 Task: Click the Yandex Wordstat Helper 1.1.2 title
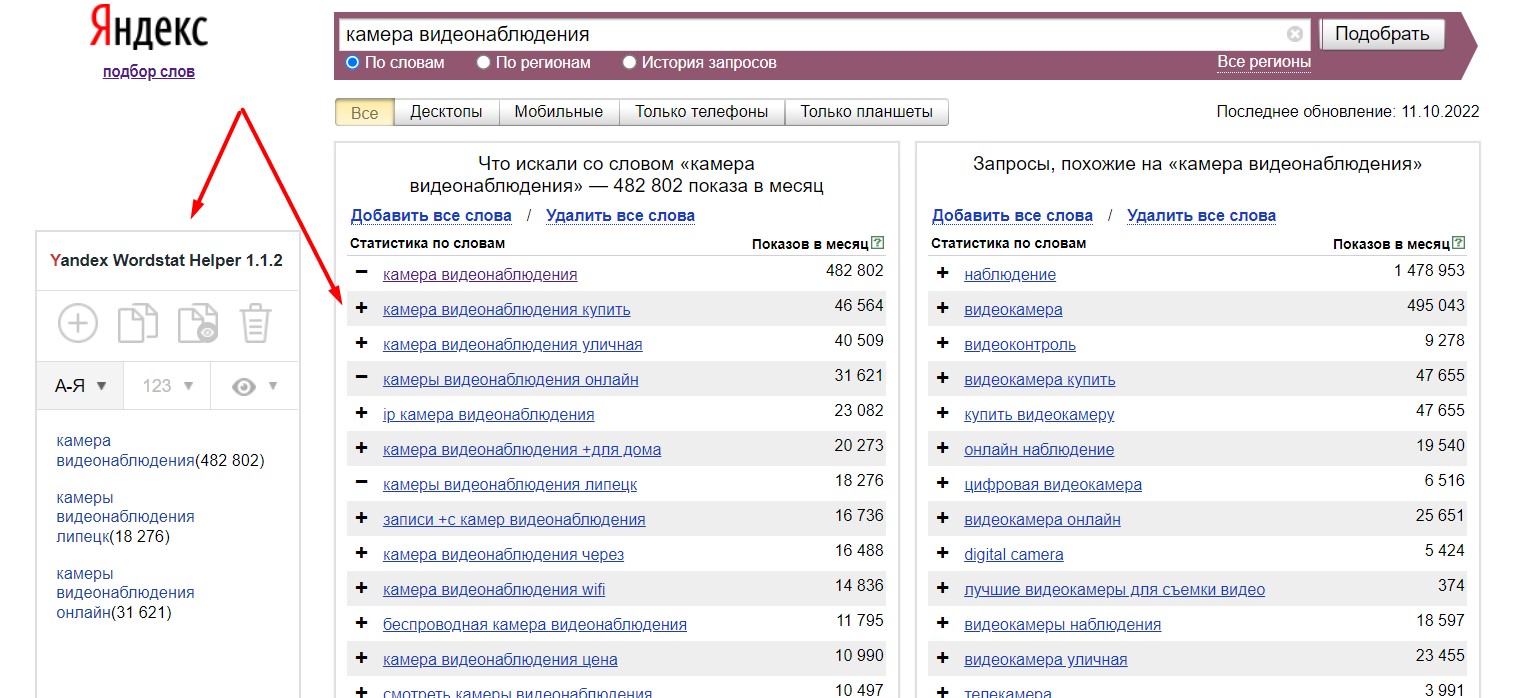point(166,260)
